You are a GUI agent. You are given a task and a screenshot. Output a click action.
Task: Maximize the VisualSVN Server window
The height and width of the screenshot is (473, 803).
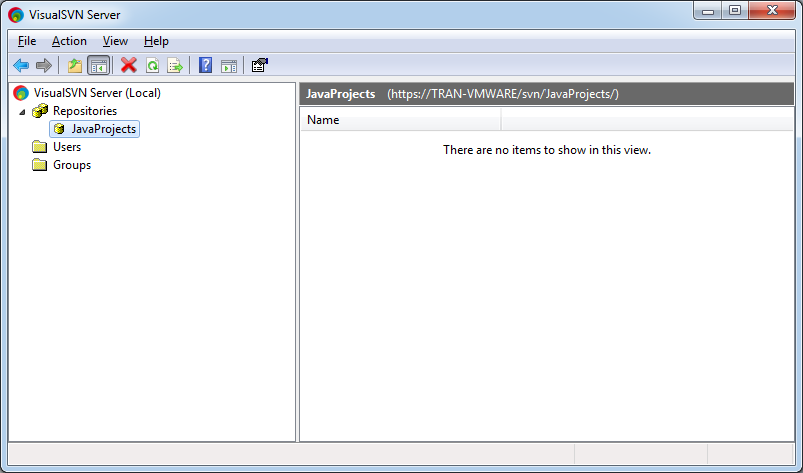[735, 11]
